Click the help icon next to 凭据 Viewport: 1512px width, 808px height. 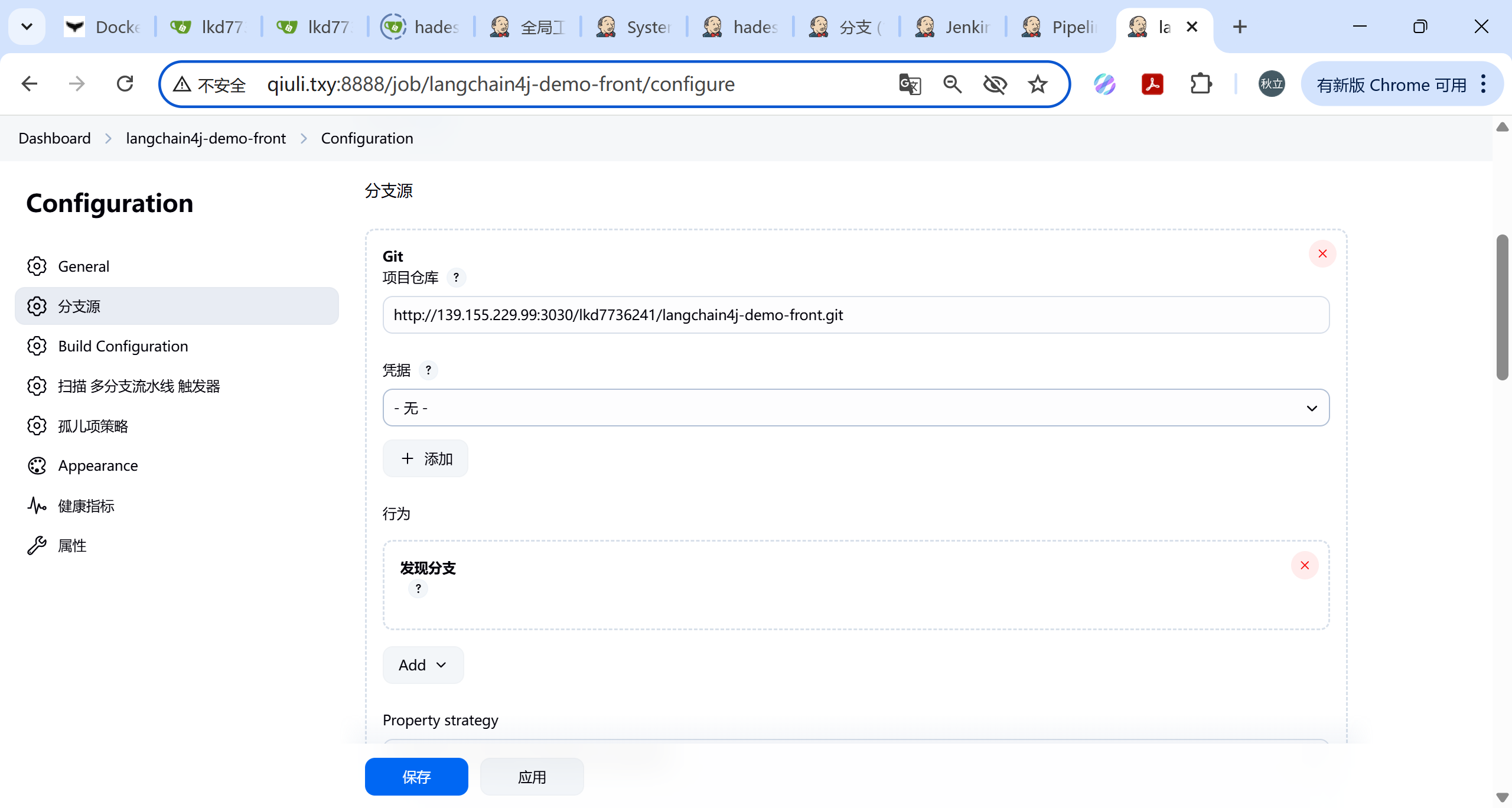tap(428, 370)
